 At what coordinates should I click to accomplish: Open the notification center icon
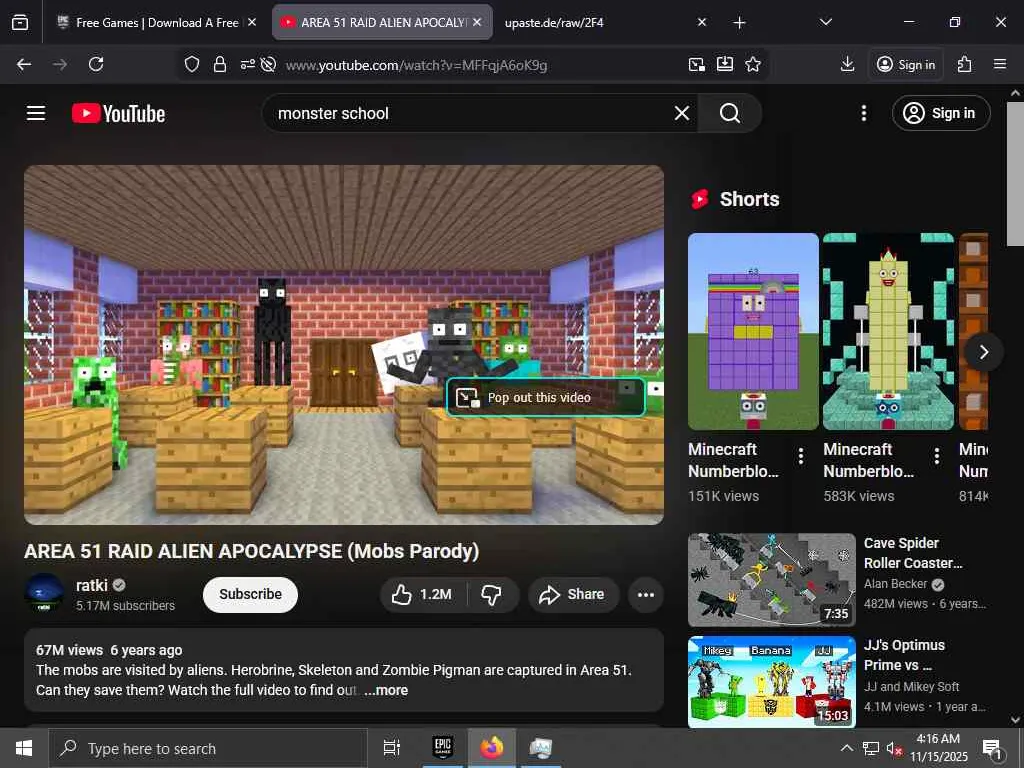992,748
